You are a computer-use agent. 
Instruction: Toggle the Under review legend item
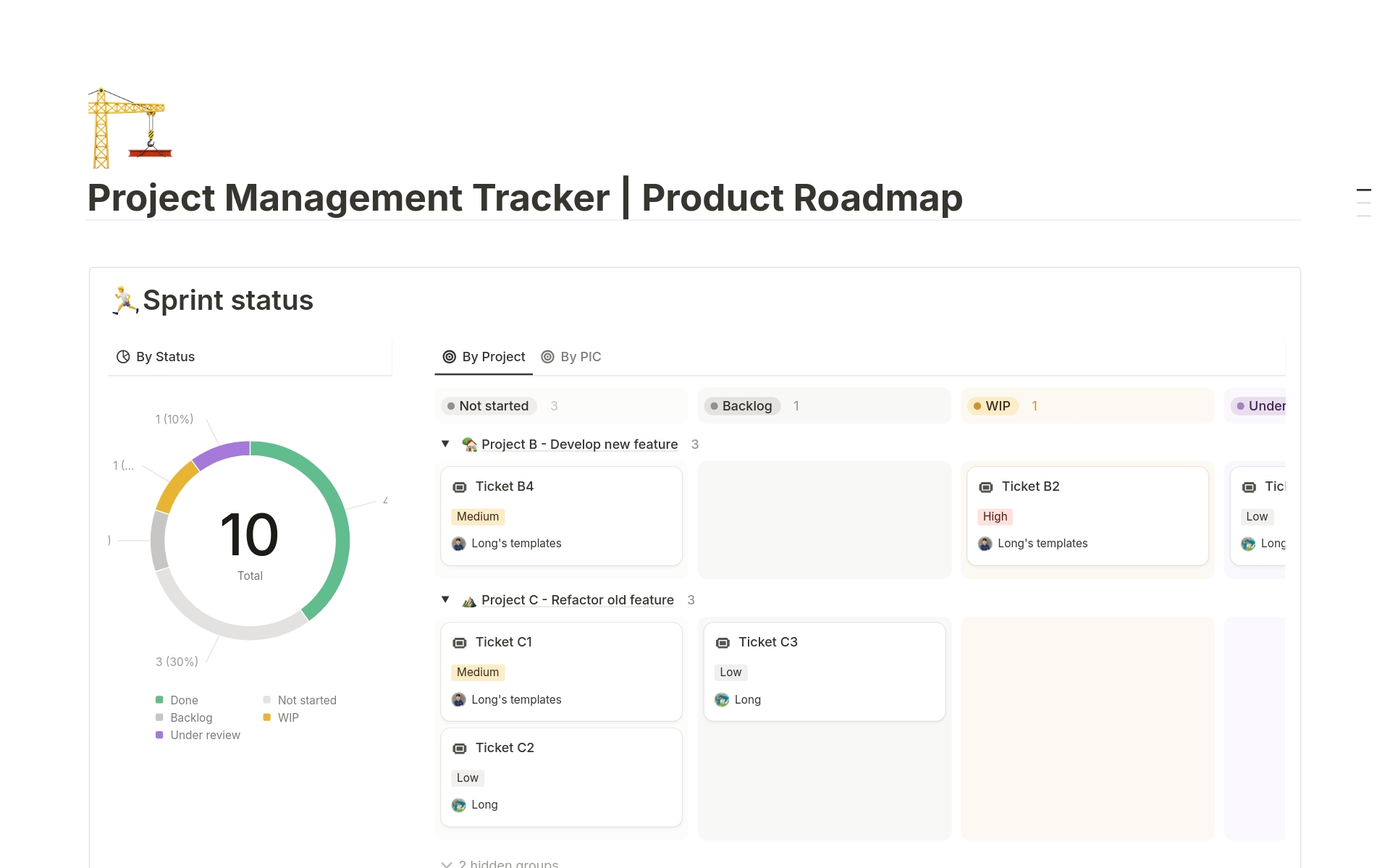click(198, 735)
